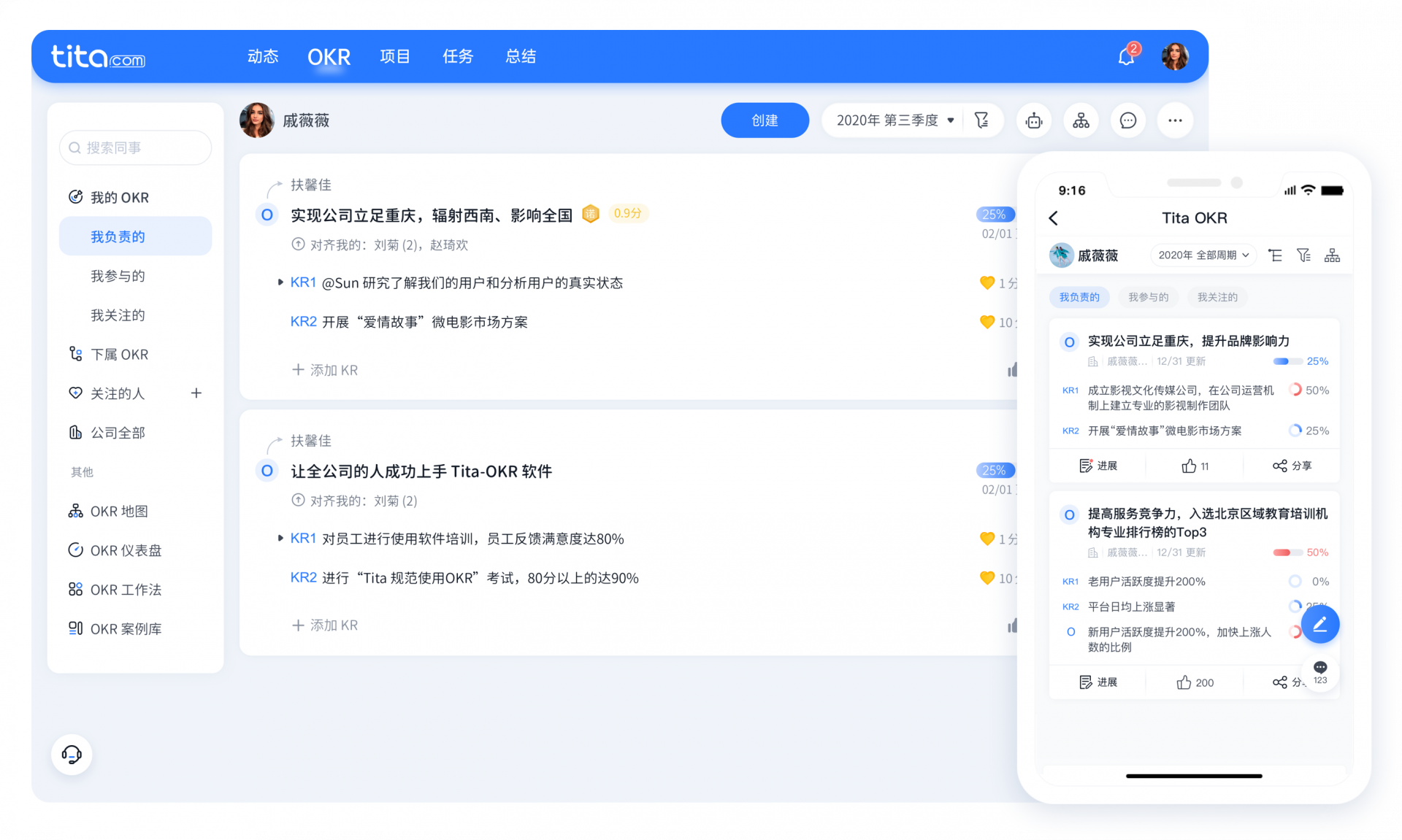Tap the phone's tree view icon
The image size is (1402, 840).
point(1275,255)
